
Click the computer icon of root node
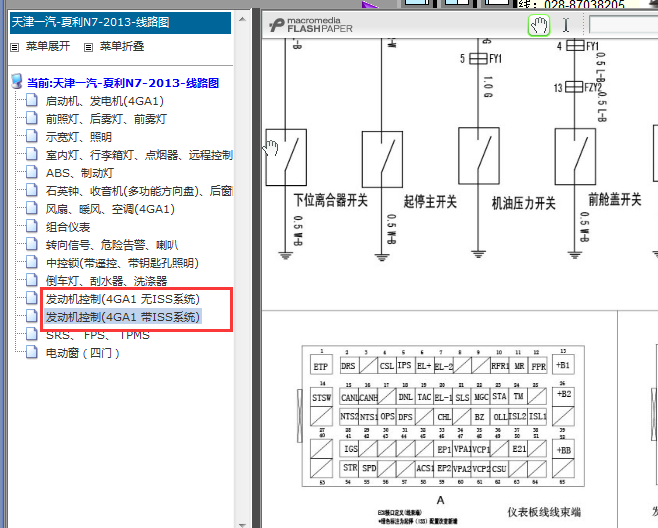point(17,81)
